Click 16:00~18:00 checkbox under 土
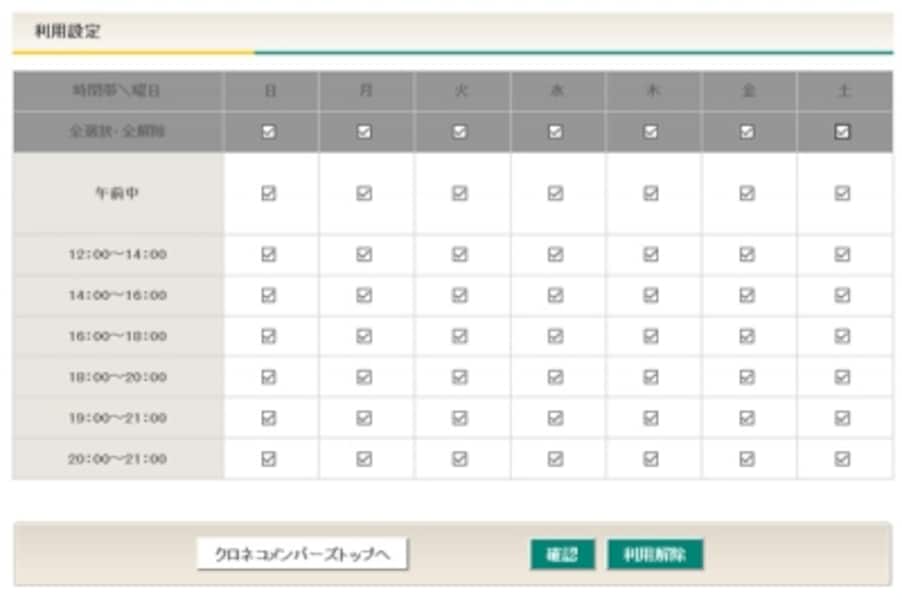This screenshot has width=902, height=600. [x=842, y=336]
